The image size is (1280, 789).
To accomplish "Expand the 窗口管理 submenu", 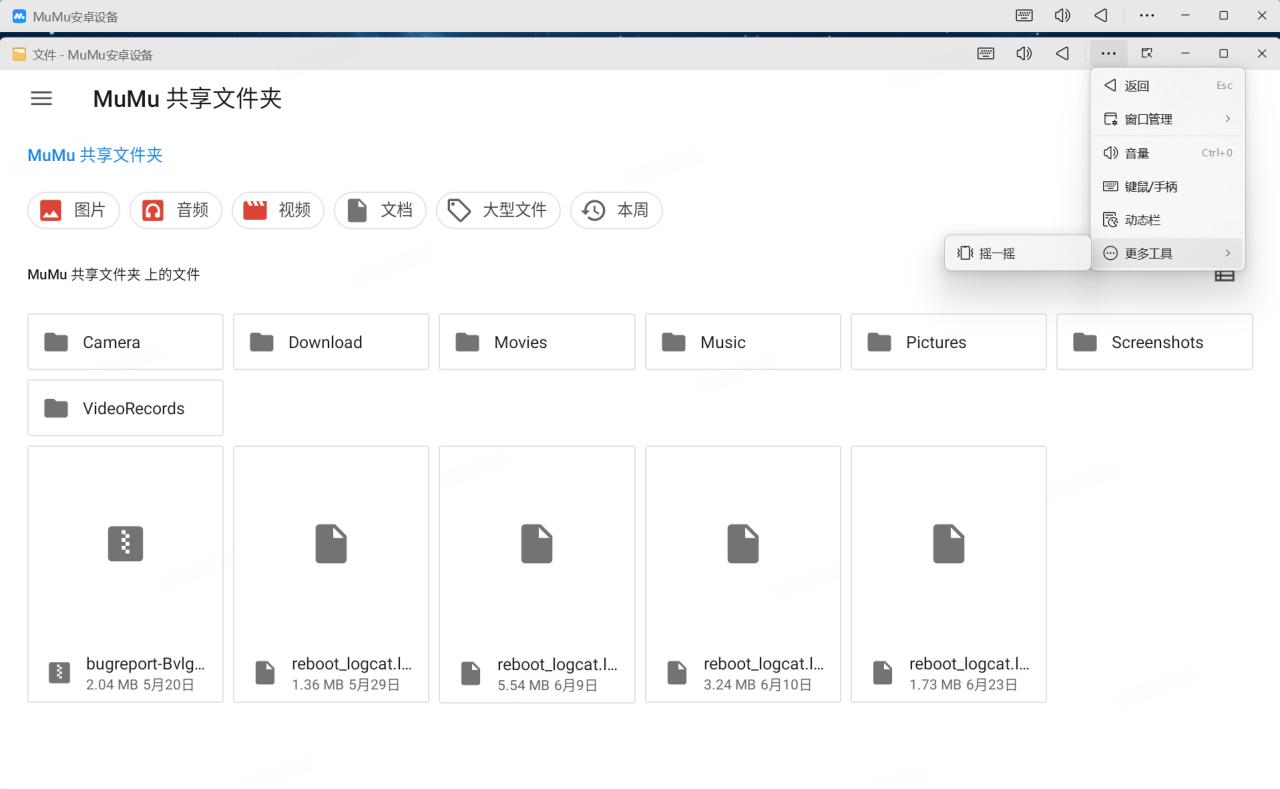I will (x=1167, y=119).
